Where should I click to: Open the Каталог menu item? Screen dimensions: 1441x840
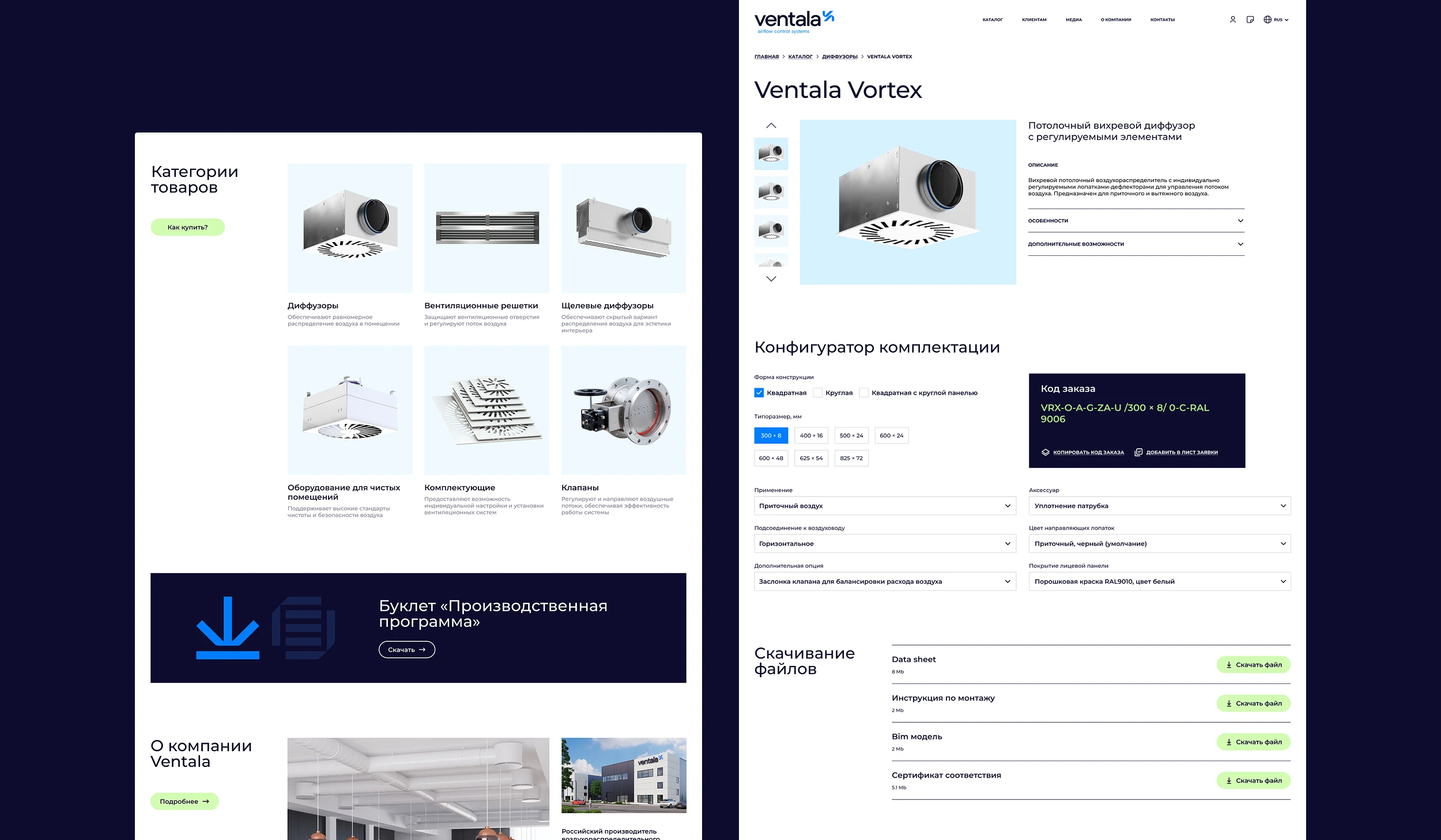993,20
